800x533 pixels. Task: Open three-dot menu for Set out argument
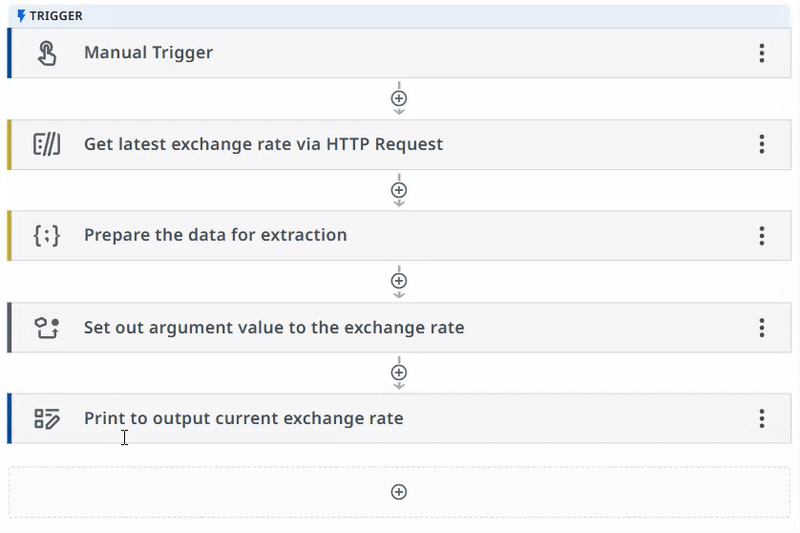762,327
